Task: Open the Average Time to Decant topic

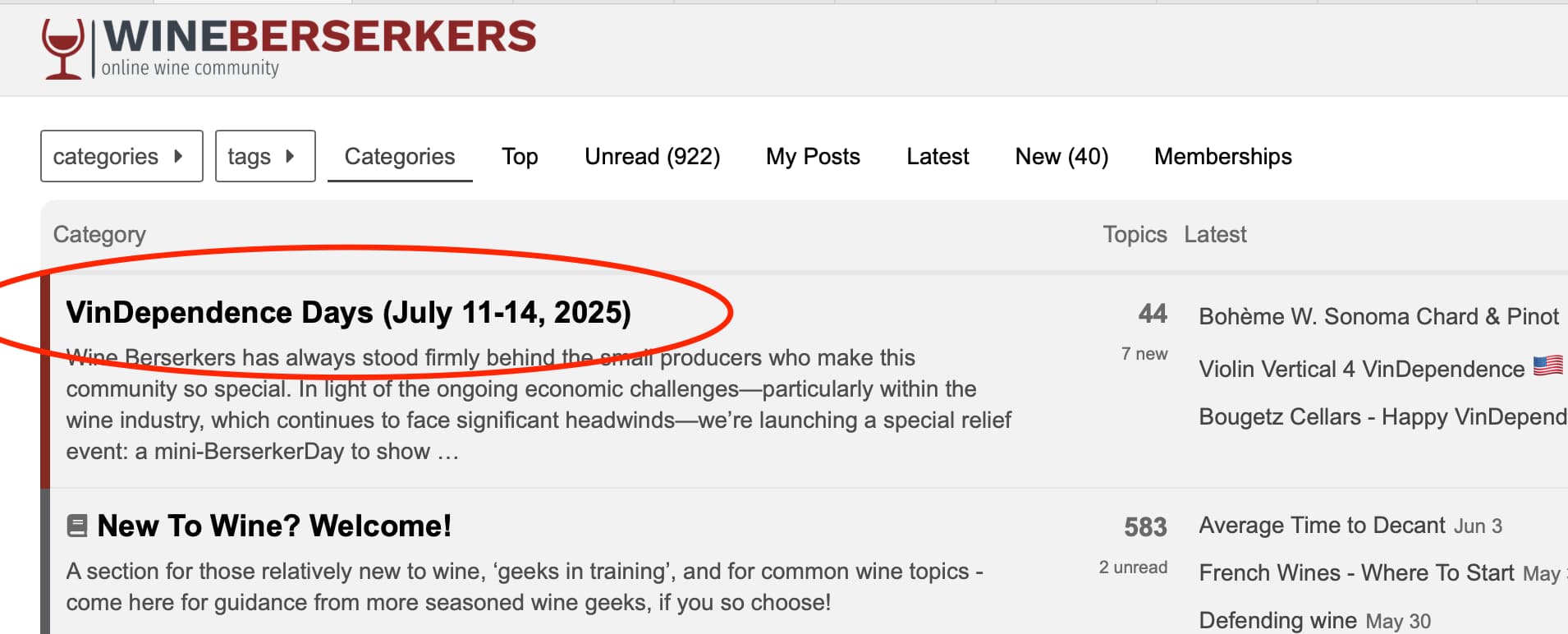Action: [x=1322, y=526]
